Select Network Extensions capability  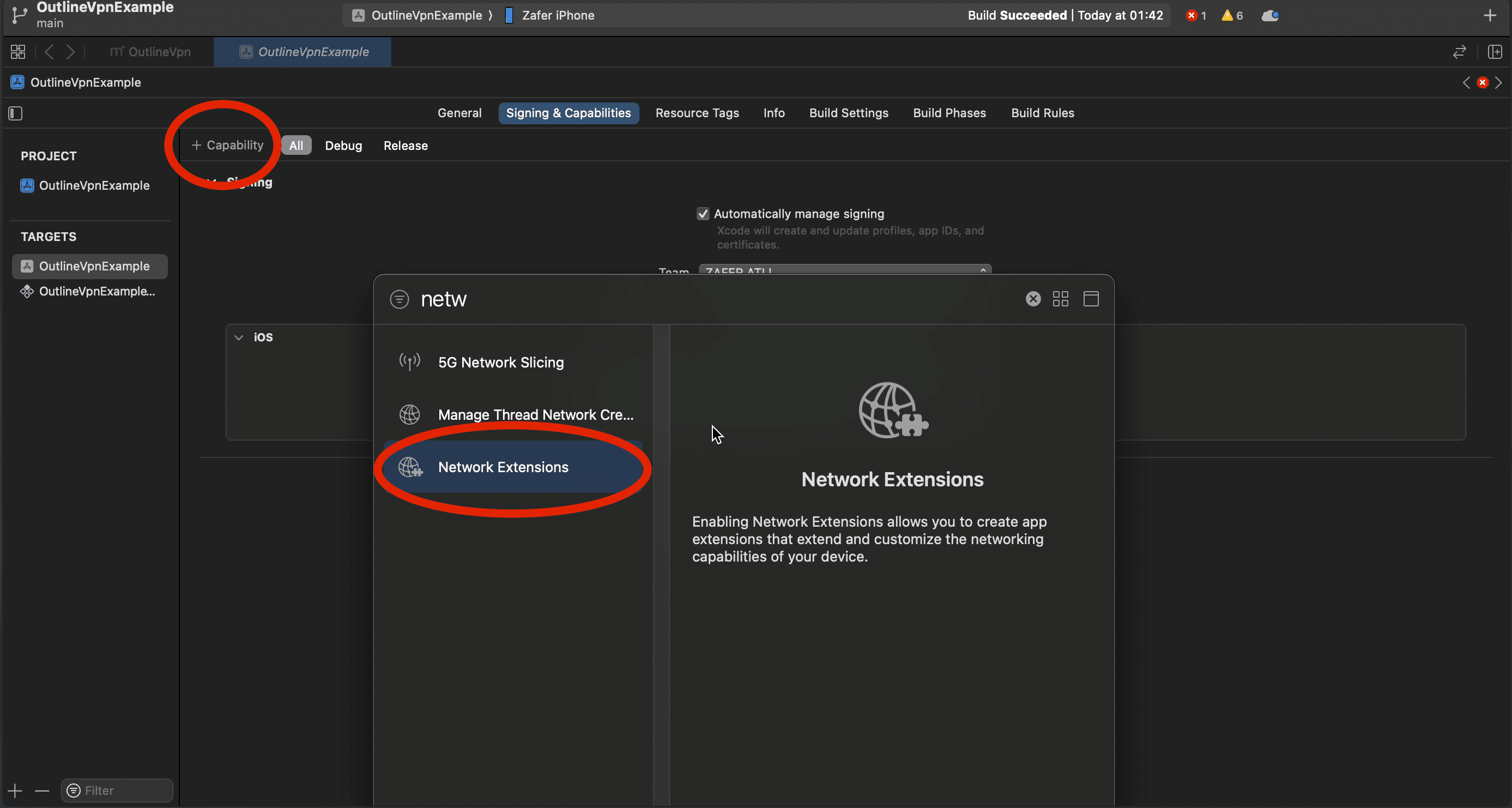pyautogui.click(x=512, y=467)
